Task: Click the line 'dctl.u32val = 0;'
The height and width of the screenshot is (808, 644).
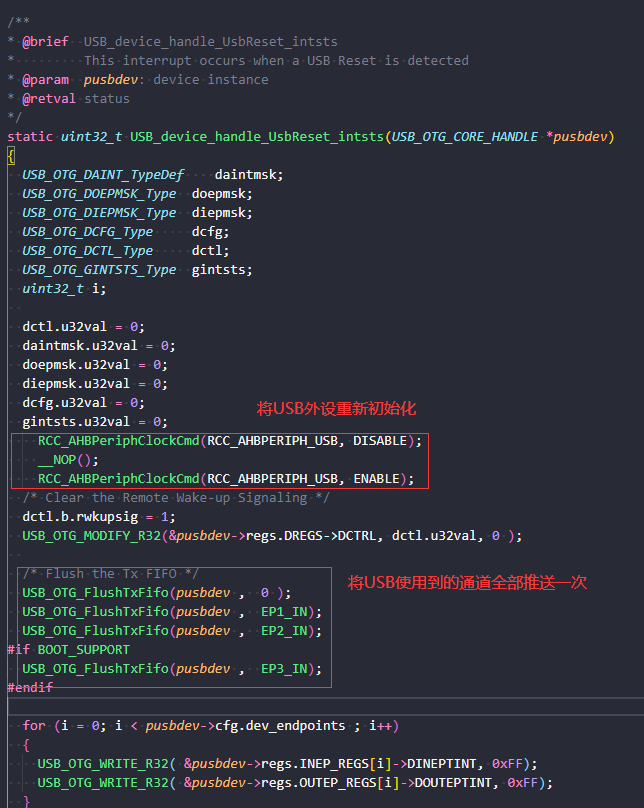Action: [x=83, y=327]
